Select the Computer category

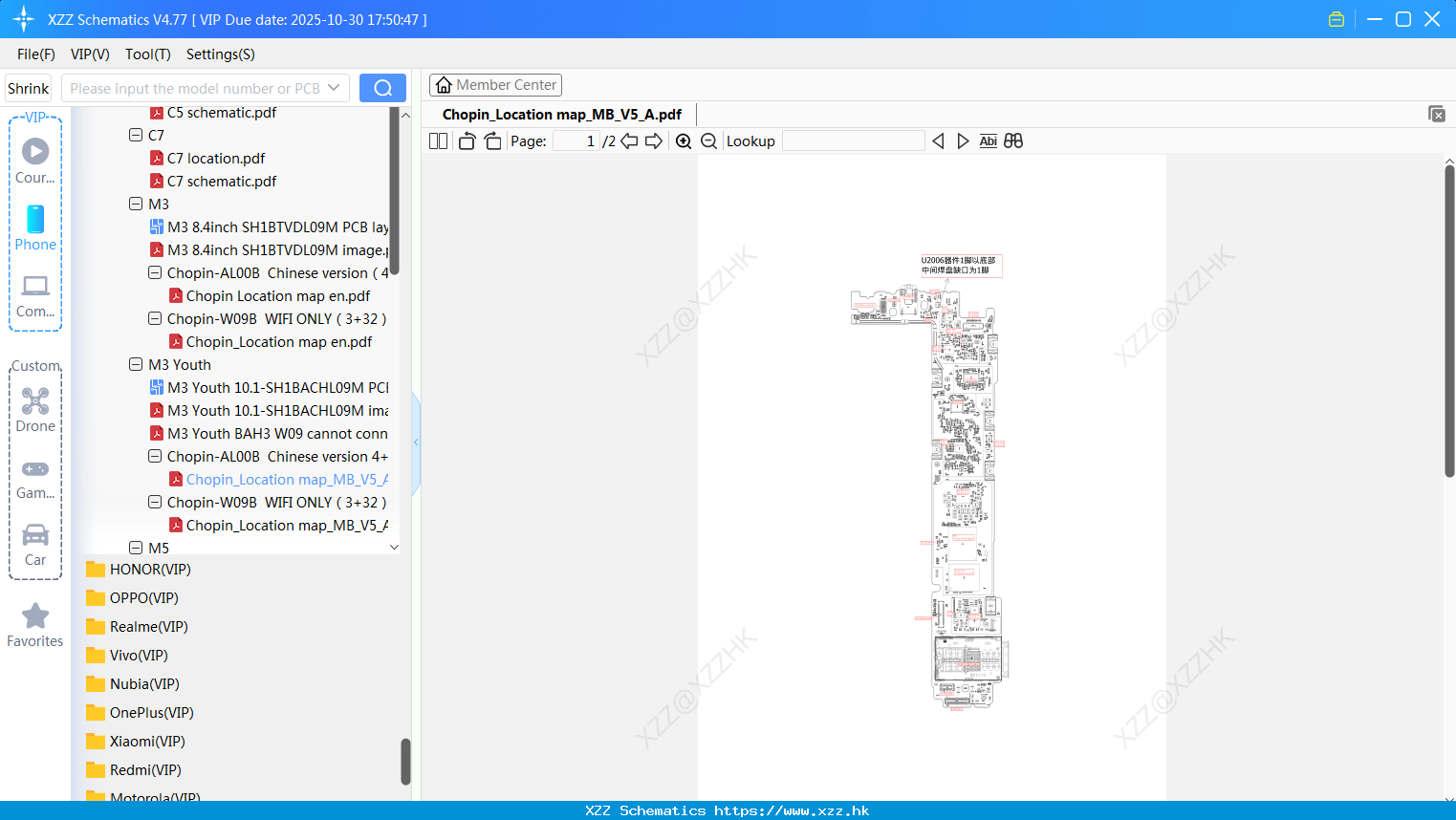click(35, 295)
